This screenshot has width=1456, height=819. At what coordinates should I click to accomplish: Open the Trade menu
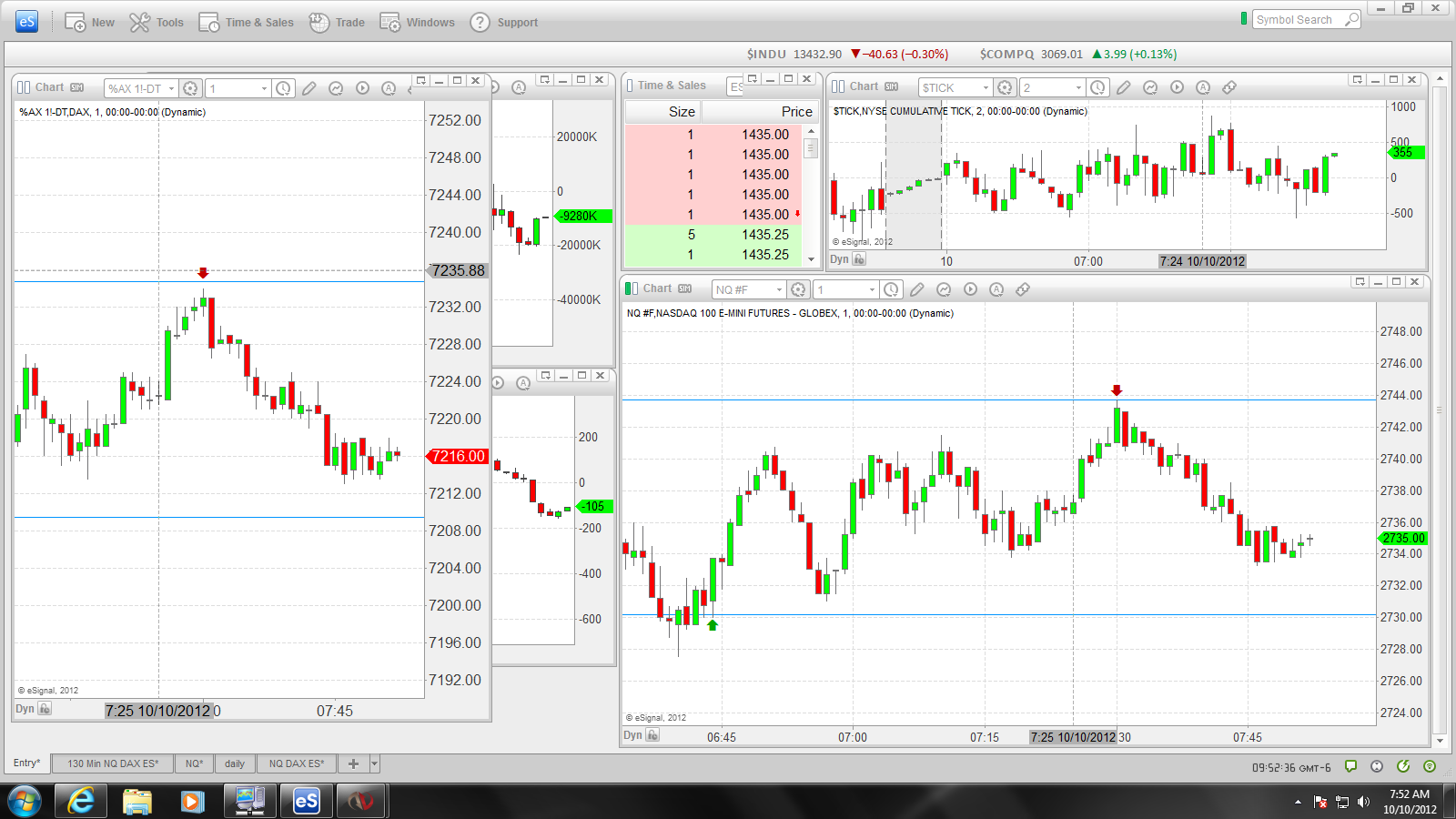point(337,23)
